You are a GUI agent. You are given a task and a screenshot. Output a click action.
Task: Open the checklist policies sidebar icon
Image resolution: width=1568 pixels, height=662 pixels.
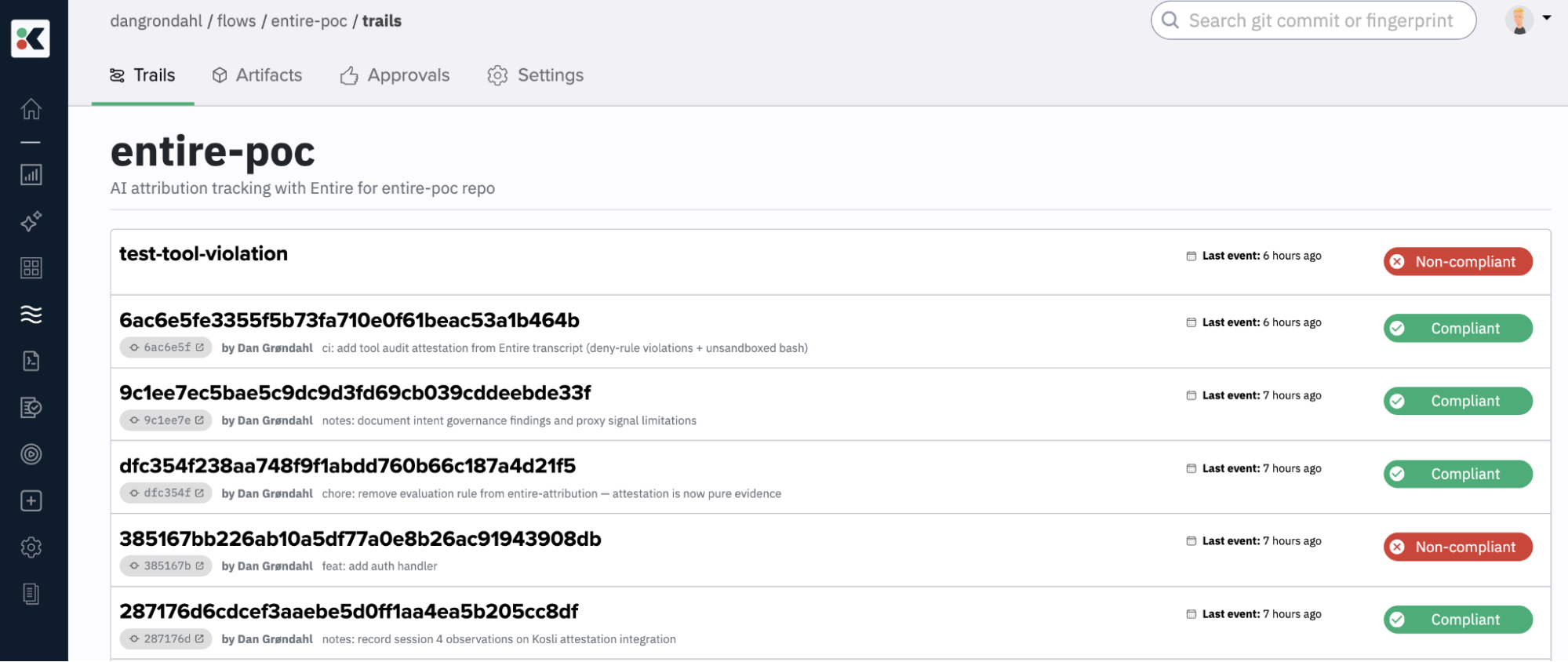[31, 408]
